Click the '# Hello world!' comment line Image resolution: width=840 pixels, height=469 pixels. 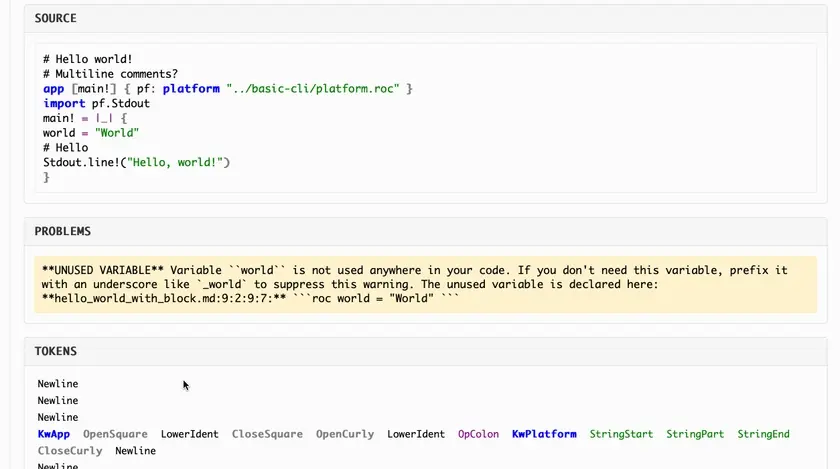click(88, 59)
